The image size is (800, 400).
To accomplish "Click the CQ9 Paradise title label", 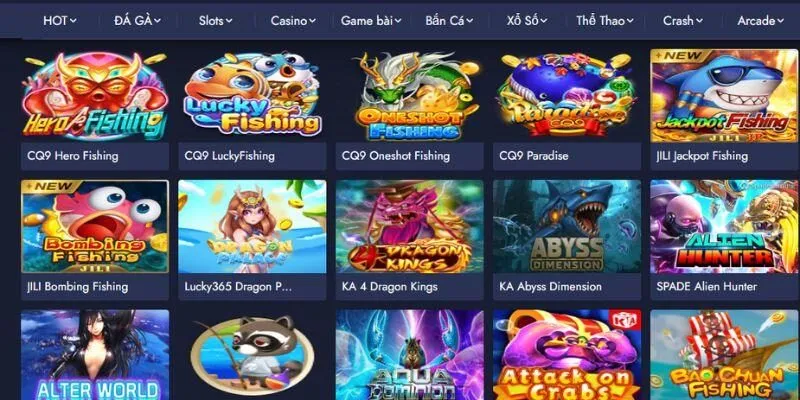I will (534, 156).
